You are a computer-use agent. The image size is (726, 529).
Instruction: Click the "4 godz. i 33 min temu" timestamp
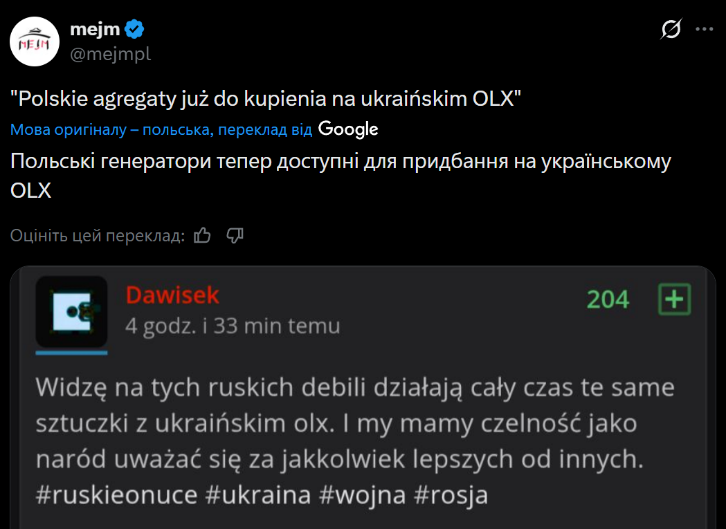click(232, 326)
